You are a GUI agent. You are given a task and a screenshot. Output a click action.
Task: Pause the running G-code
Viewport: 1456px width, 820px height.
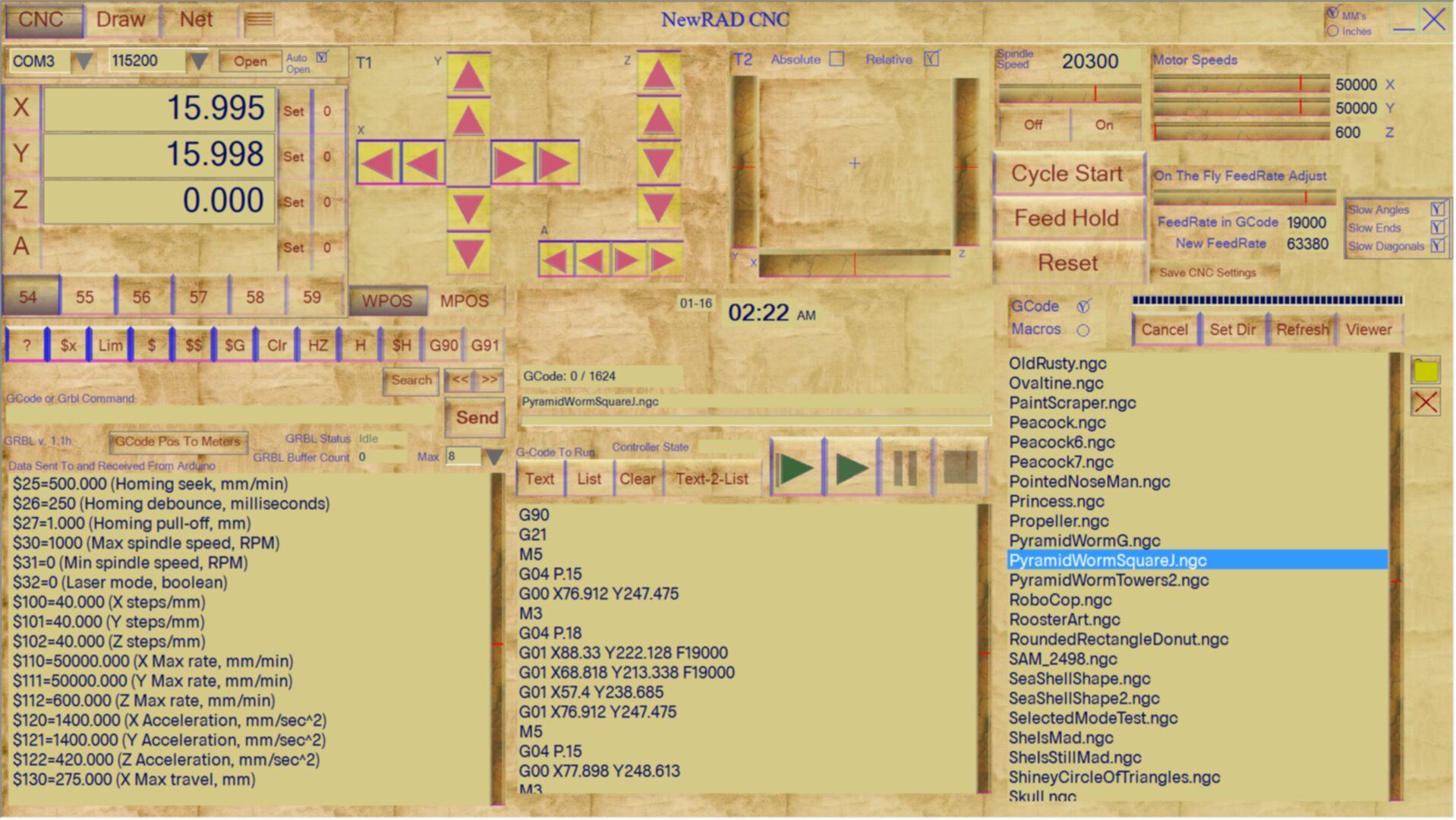point(905,468)
